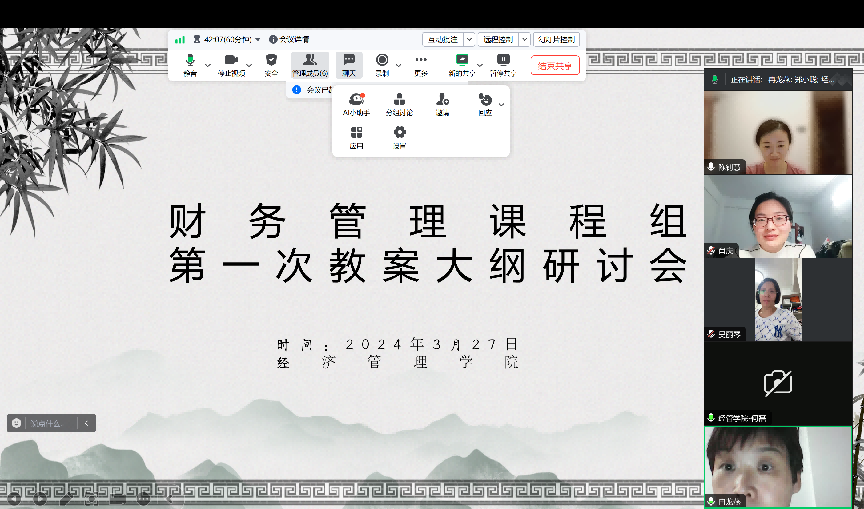Viewport: 864px width, 509px height.
Task: Open the AI assistant from the More menu
Action: 356,103
